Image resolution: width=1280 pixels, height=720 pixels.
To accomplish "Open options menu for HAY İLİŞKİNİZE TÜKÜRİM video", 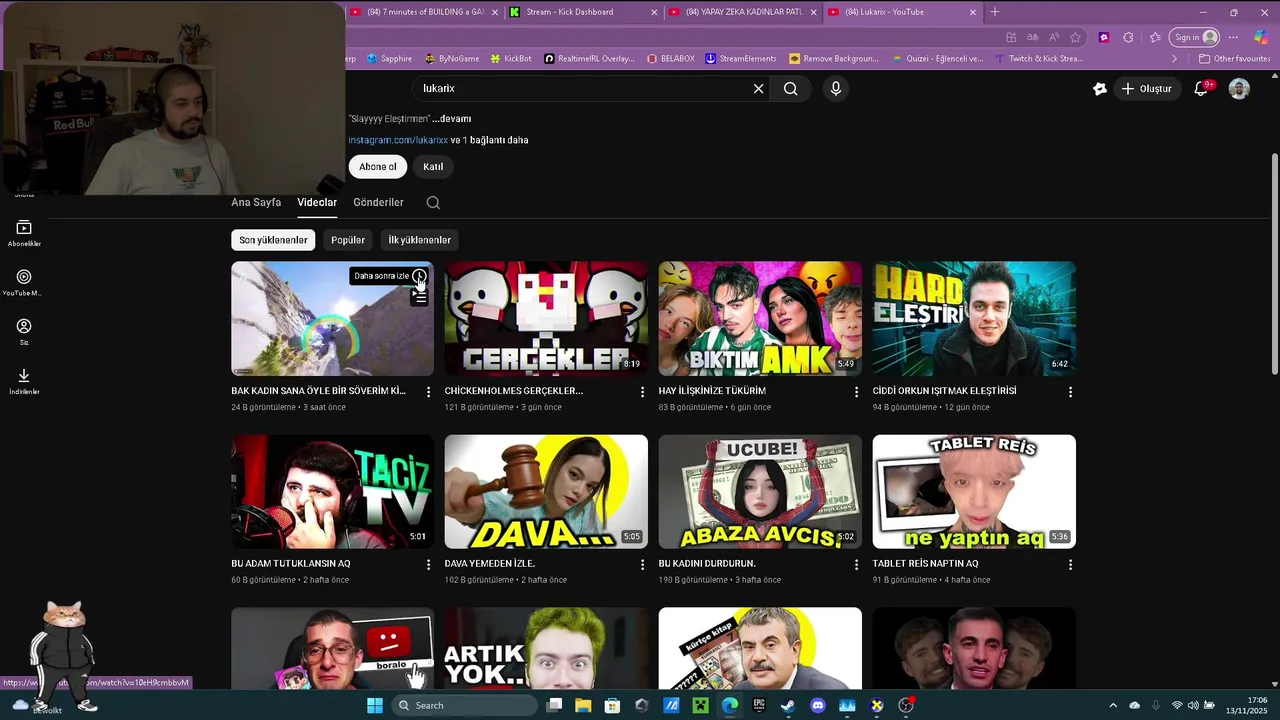I will tap(856, 392).
